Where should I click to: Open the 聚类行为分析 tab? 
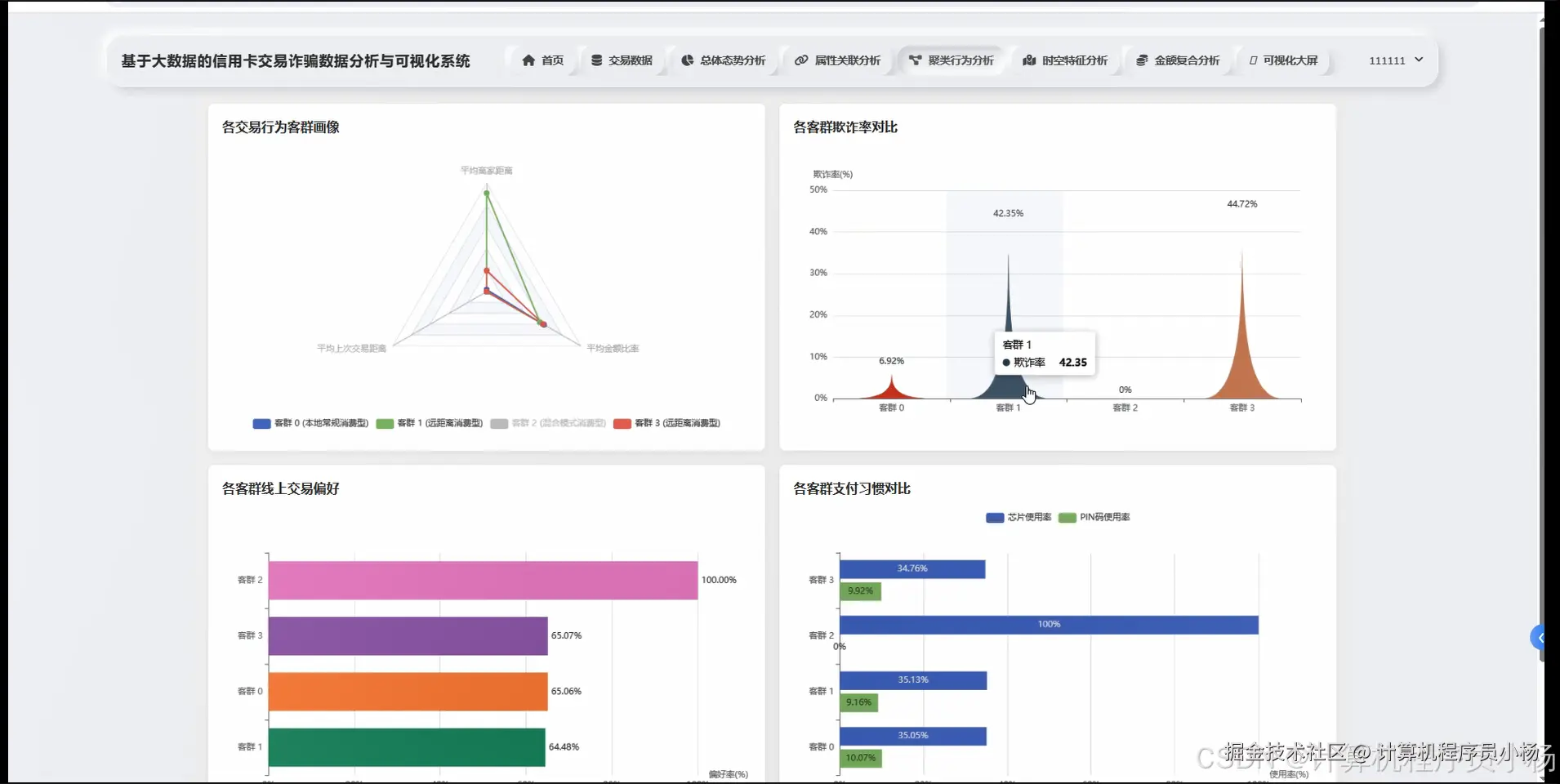pyautogui.click(x=952, y=60)
